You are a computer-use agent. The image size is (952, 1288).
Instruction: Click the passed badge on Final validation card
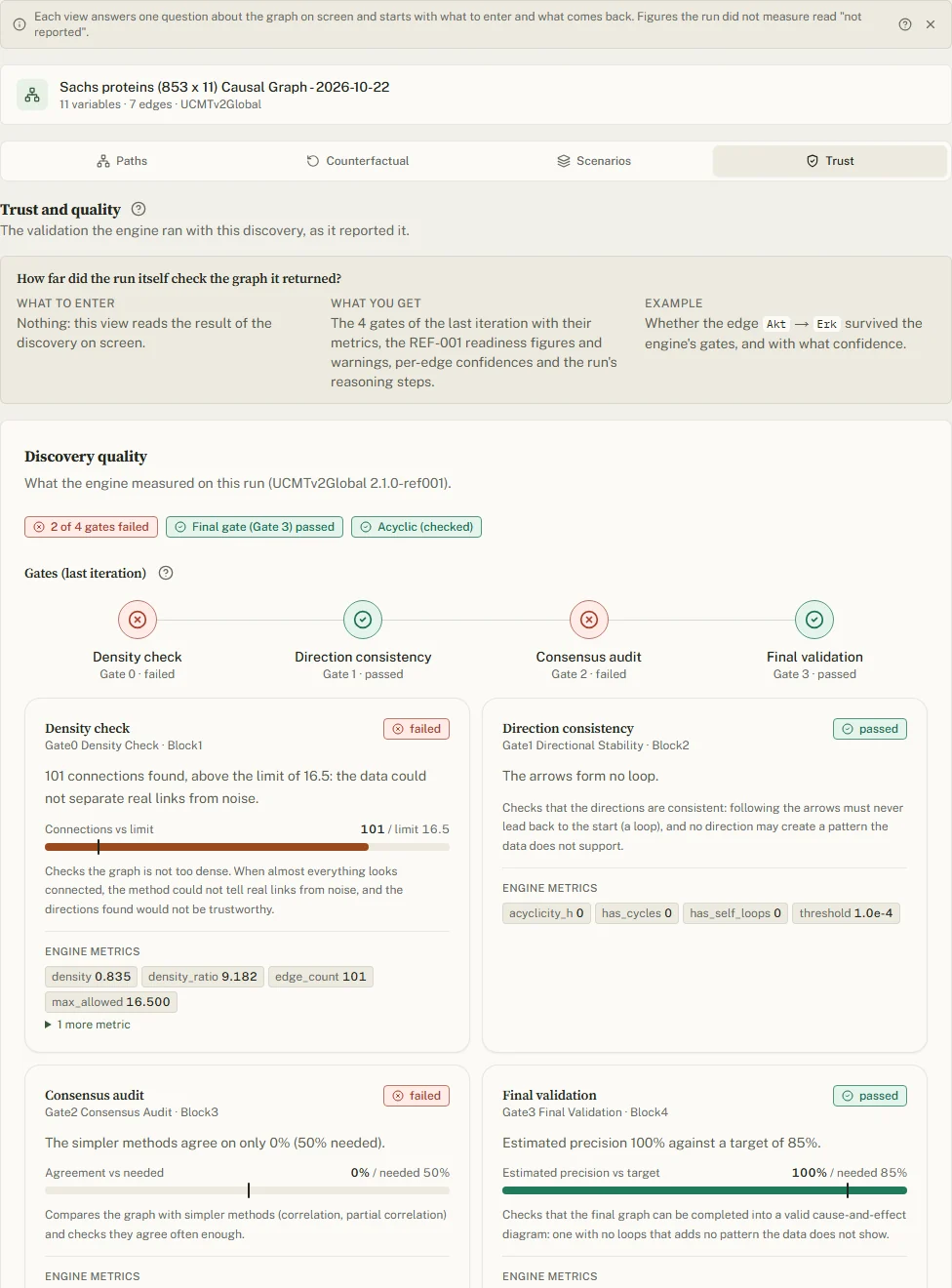[x=870, y=1096]
